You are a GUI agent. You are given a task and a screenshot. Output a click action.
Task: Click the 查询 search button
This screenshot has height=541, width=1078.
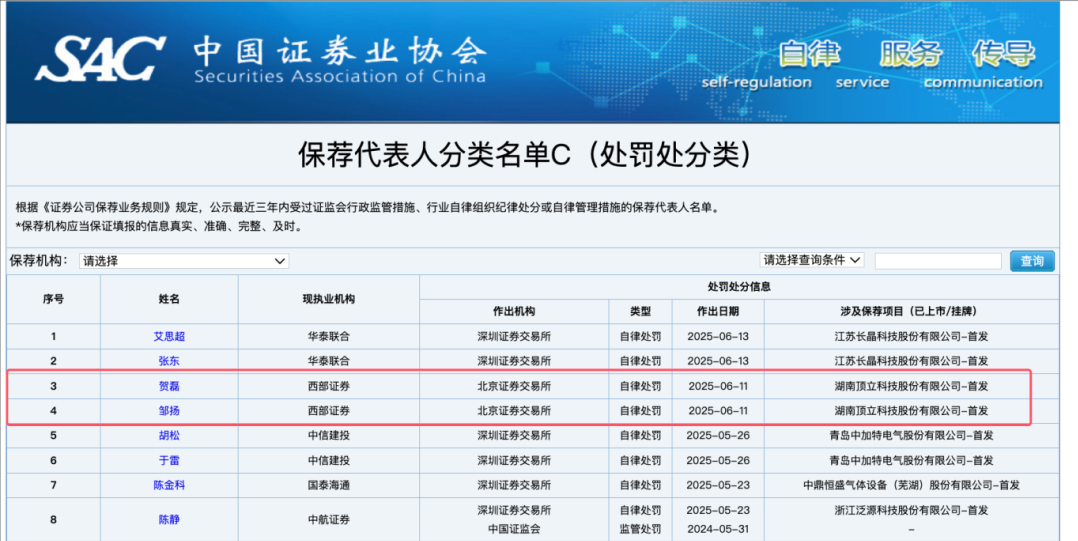(x=1032, y=261)
